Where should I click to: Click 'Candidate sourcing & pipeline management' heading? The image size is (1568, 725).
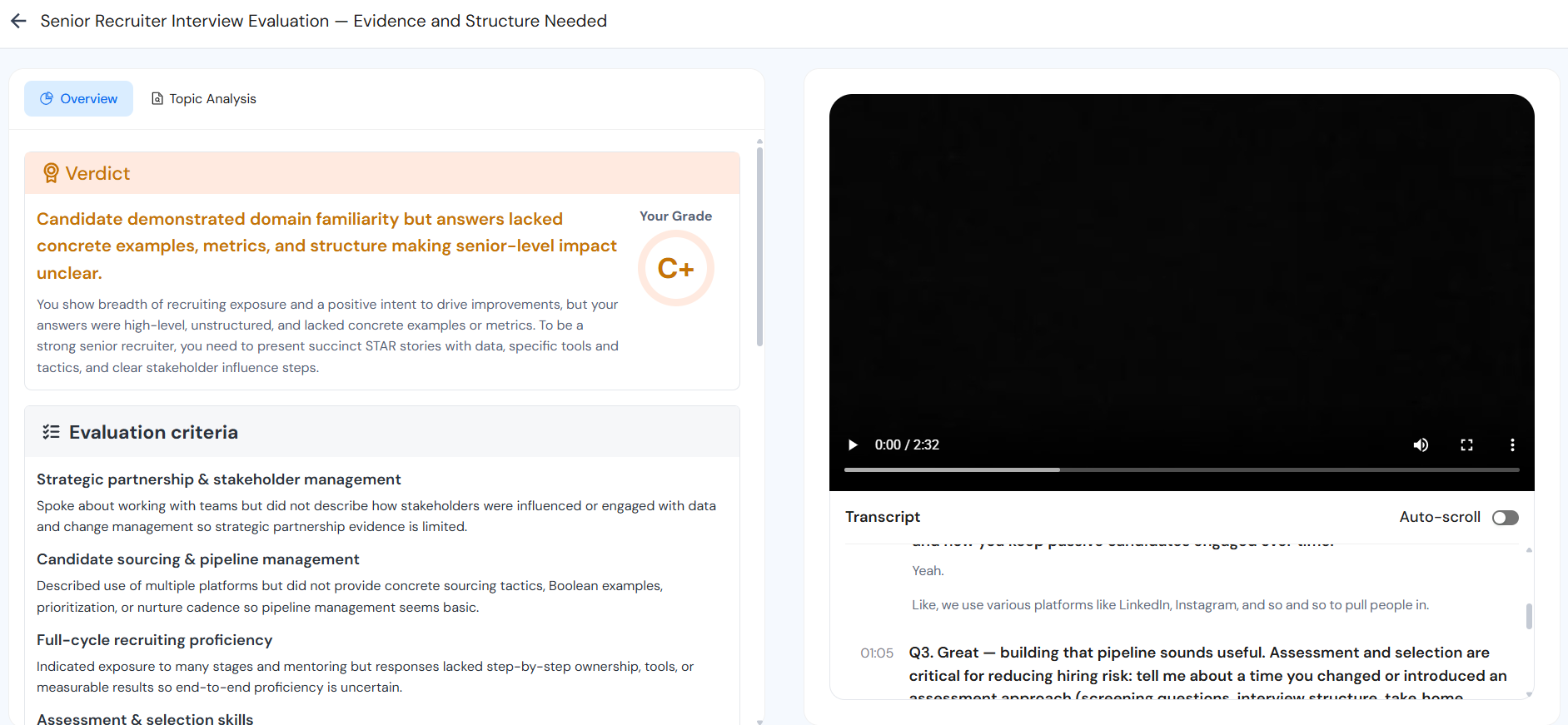point(198,559)
